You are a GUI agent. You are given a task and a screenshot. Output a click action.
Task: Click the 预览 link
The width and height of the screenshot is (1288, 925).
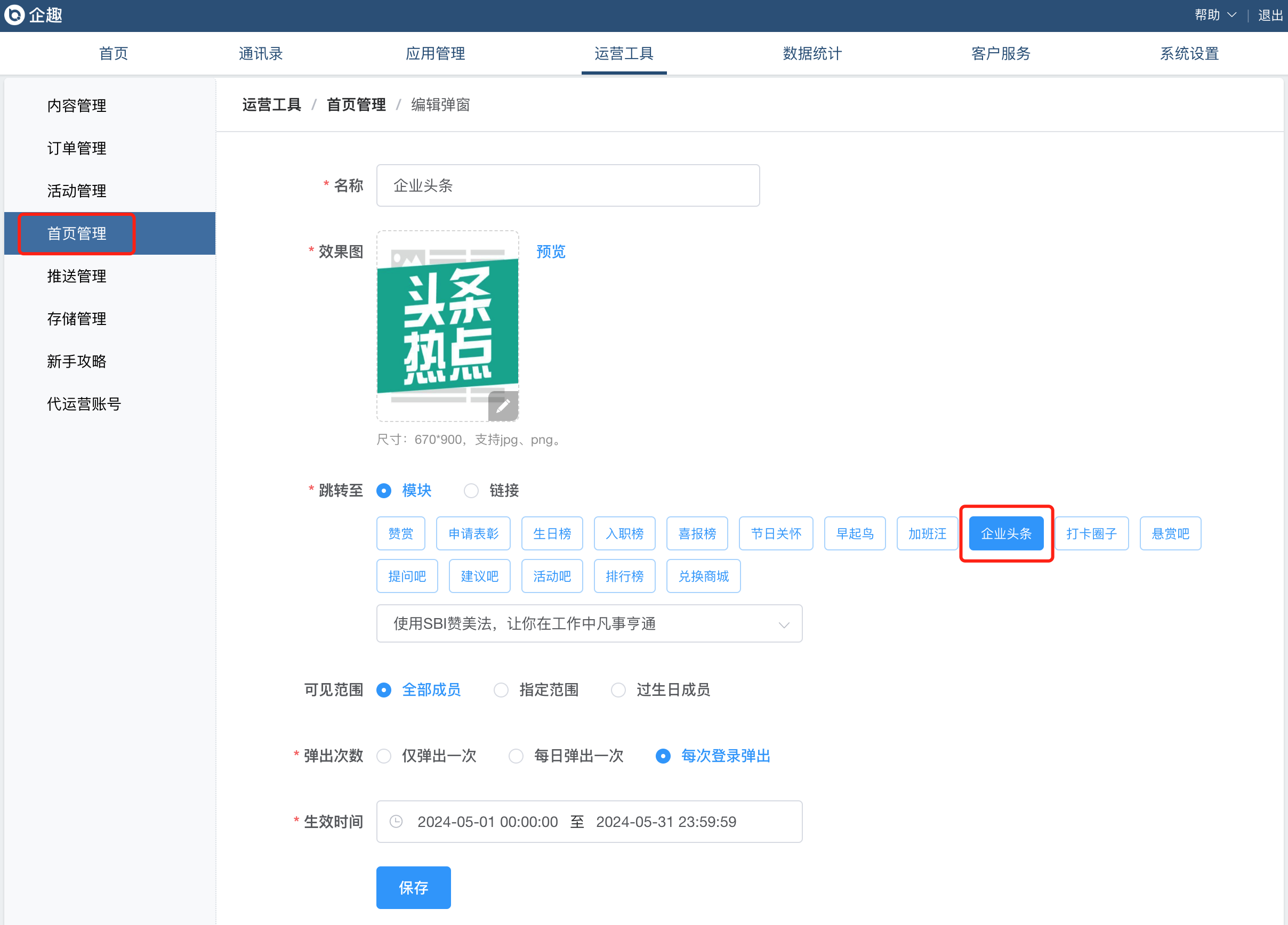[550, 251]
